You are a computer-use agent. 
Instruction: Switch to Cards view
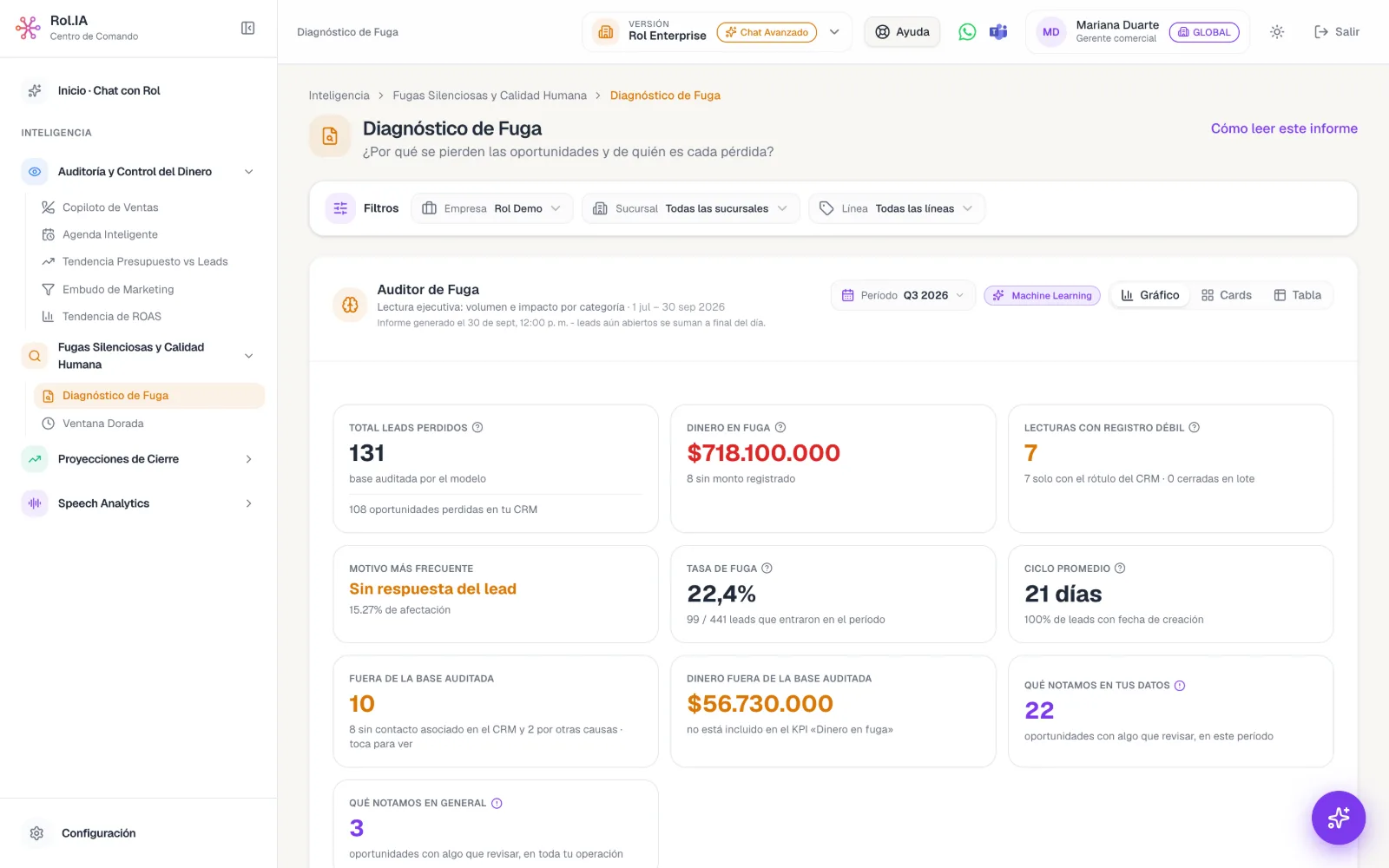[1226, 295]
